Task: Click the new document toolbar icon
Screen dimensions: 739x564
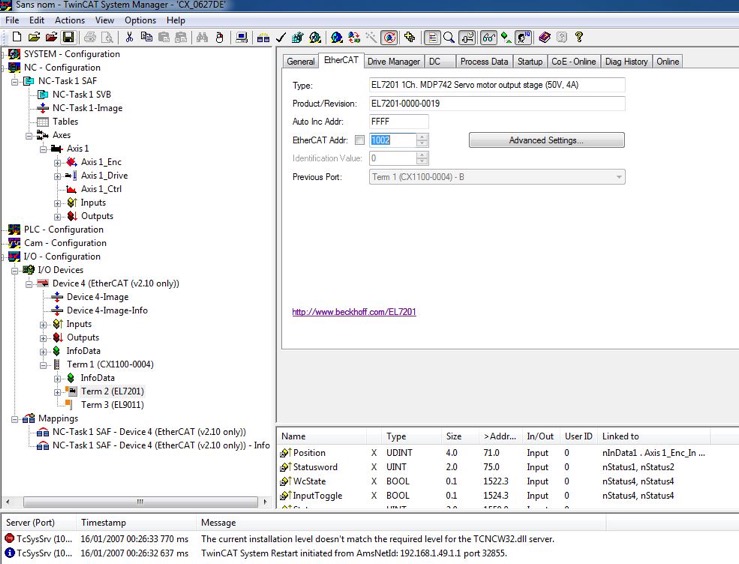Action: (x=16, y=38)
